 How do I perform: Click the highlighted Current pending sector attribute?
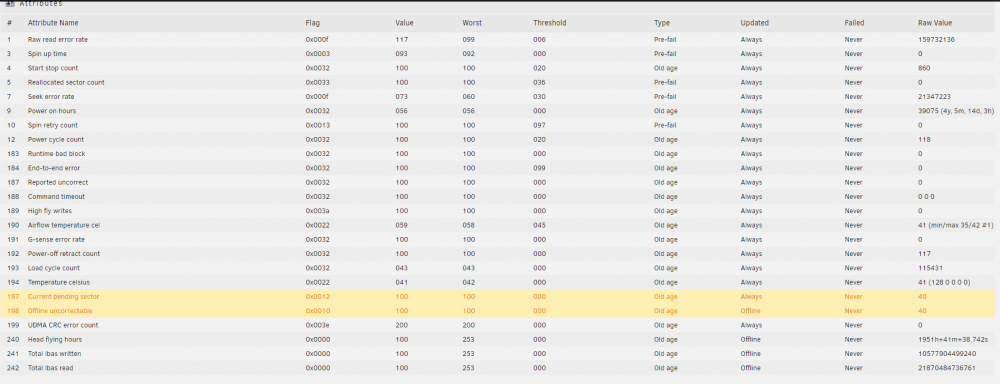(63, 297)
